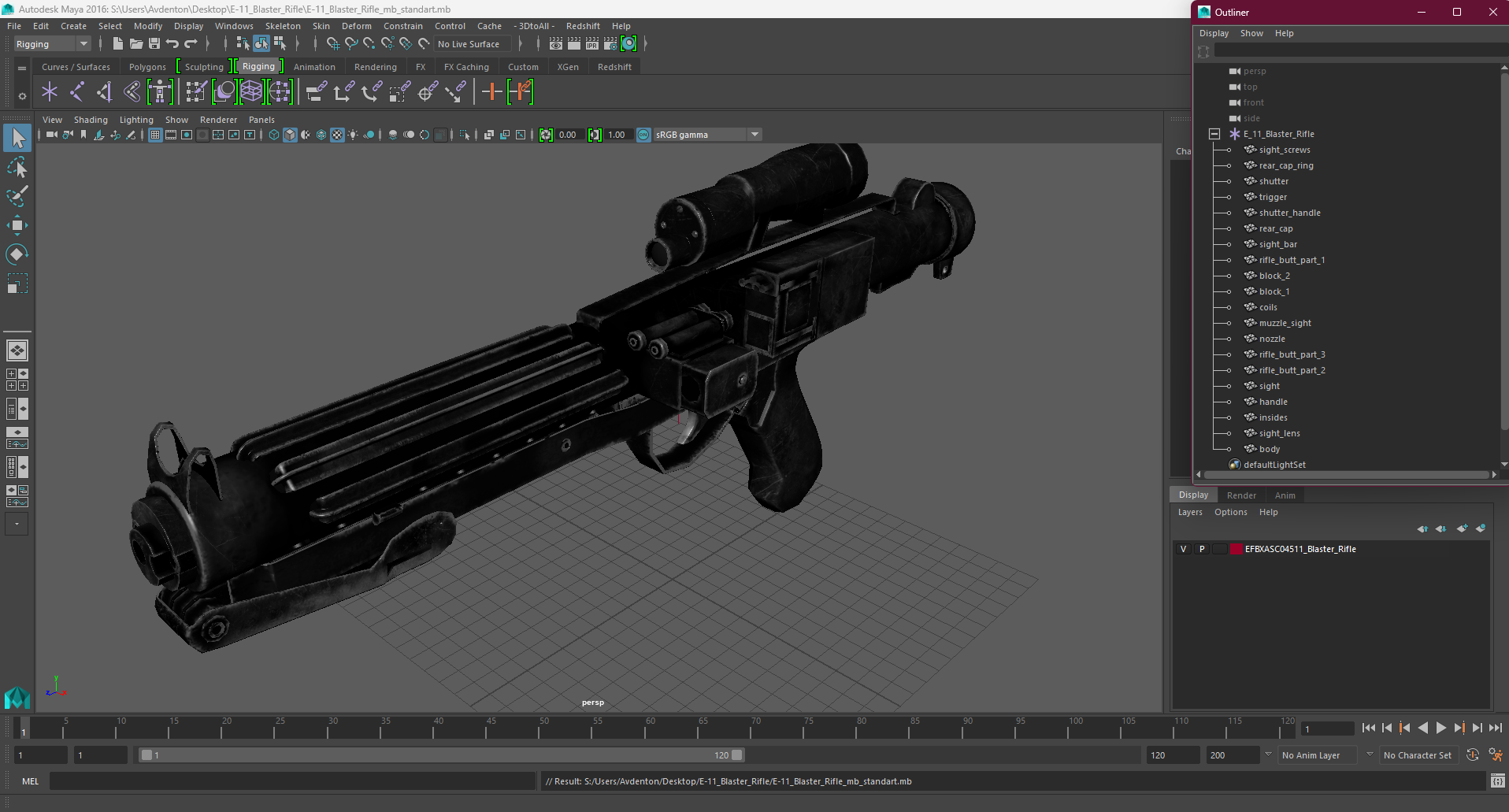Viewport: 1509px width, 812px height.
Task: Apply the Create Lattice shelf tool
Action: pyautogui.click(x=251, y=92)
